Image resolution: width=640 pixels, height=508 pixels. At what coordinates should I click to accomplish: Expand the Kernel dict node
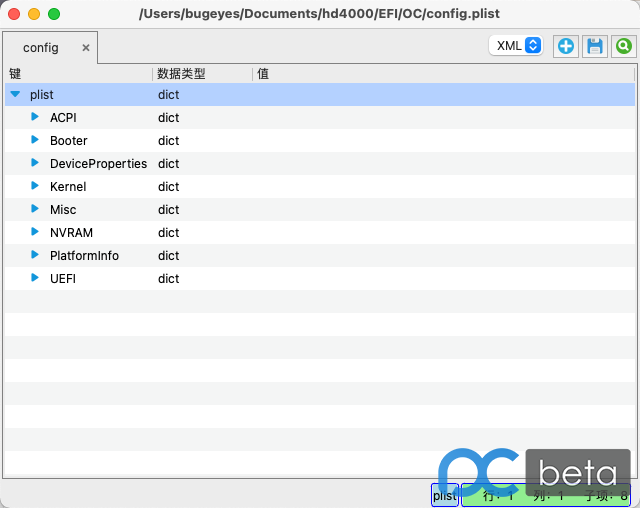(x=35, y=186)
